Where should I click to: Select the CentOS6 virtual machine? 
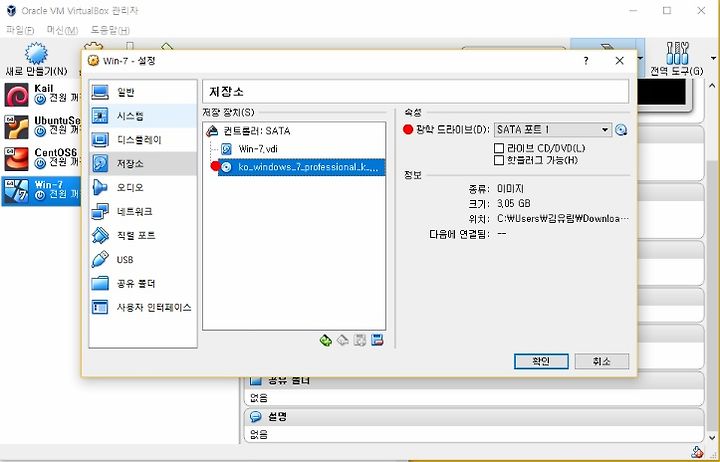41,158
